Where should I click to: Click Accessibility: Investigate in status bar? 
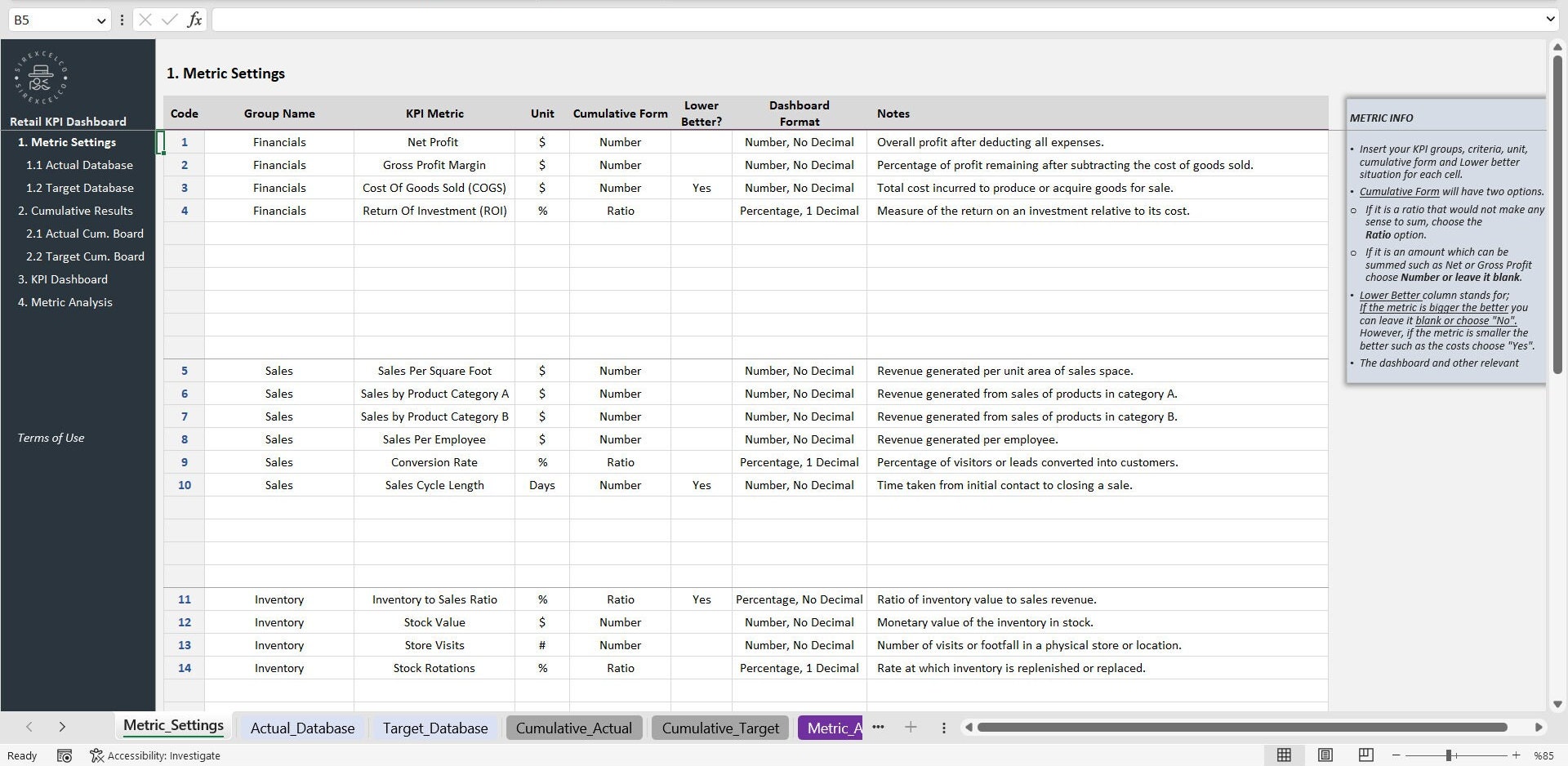155,755
